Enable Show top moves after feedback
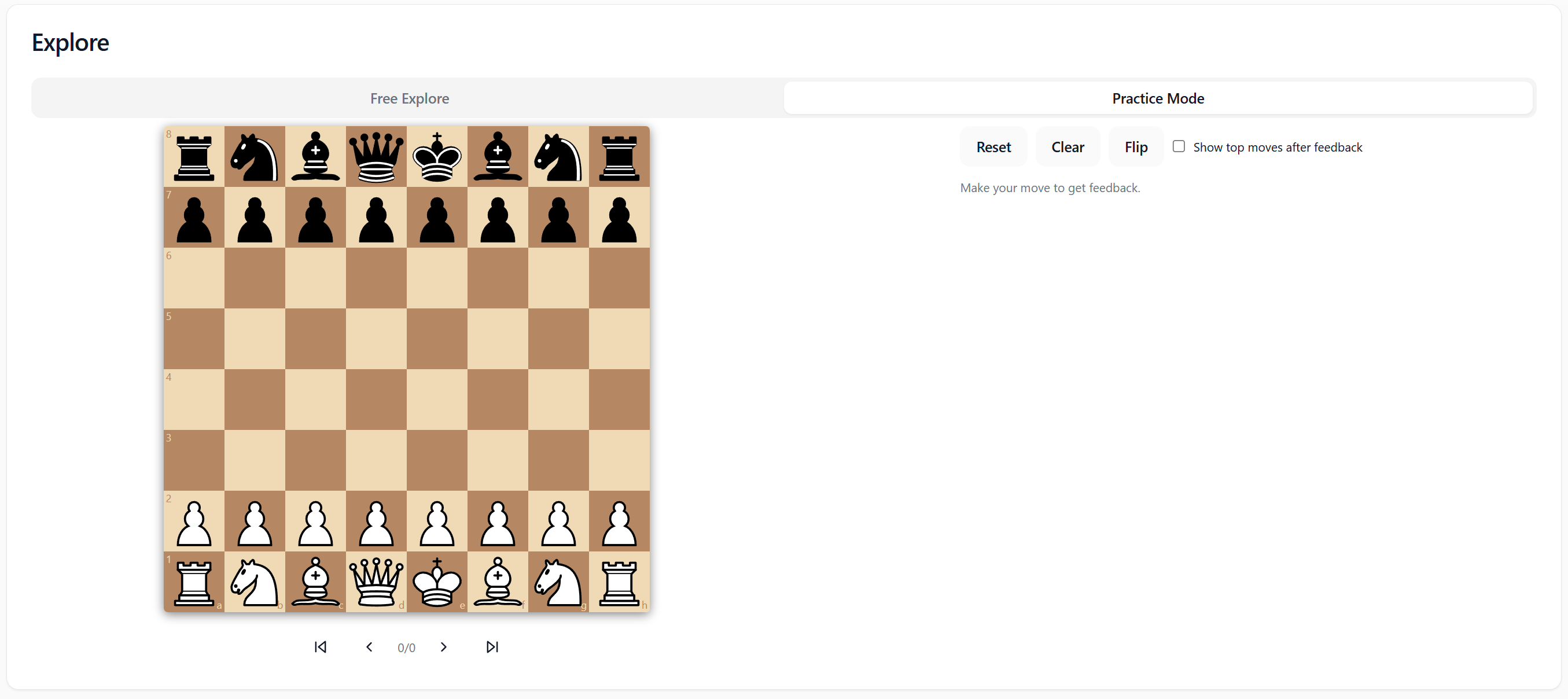Viewport: 1568px width, 699px height. coord(1179,146)
